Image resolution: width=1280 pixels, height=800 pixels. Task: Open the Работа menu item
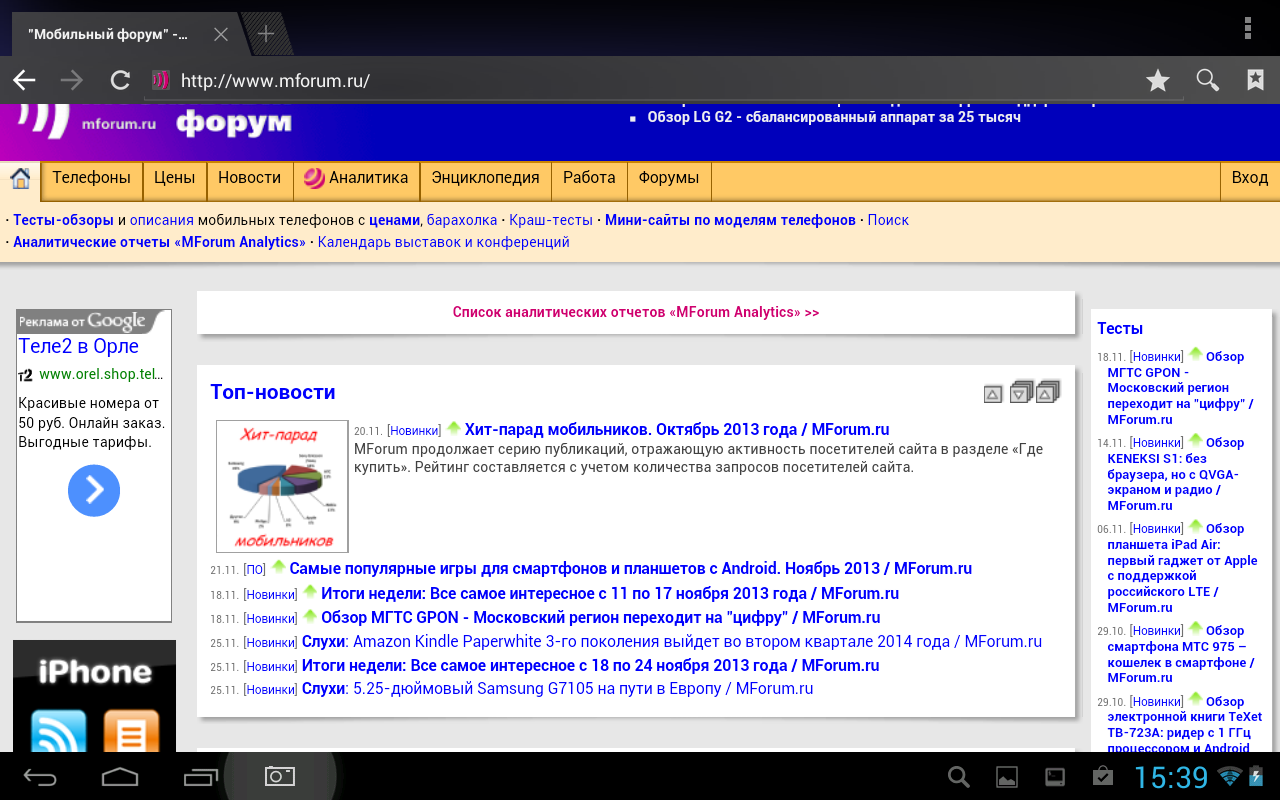pos(589,178)
